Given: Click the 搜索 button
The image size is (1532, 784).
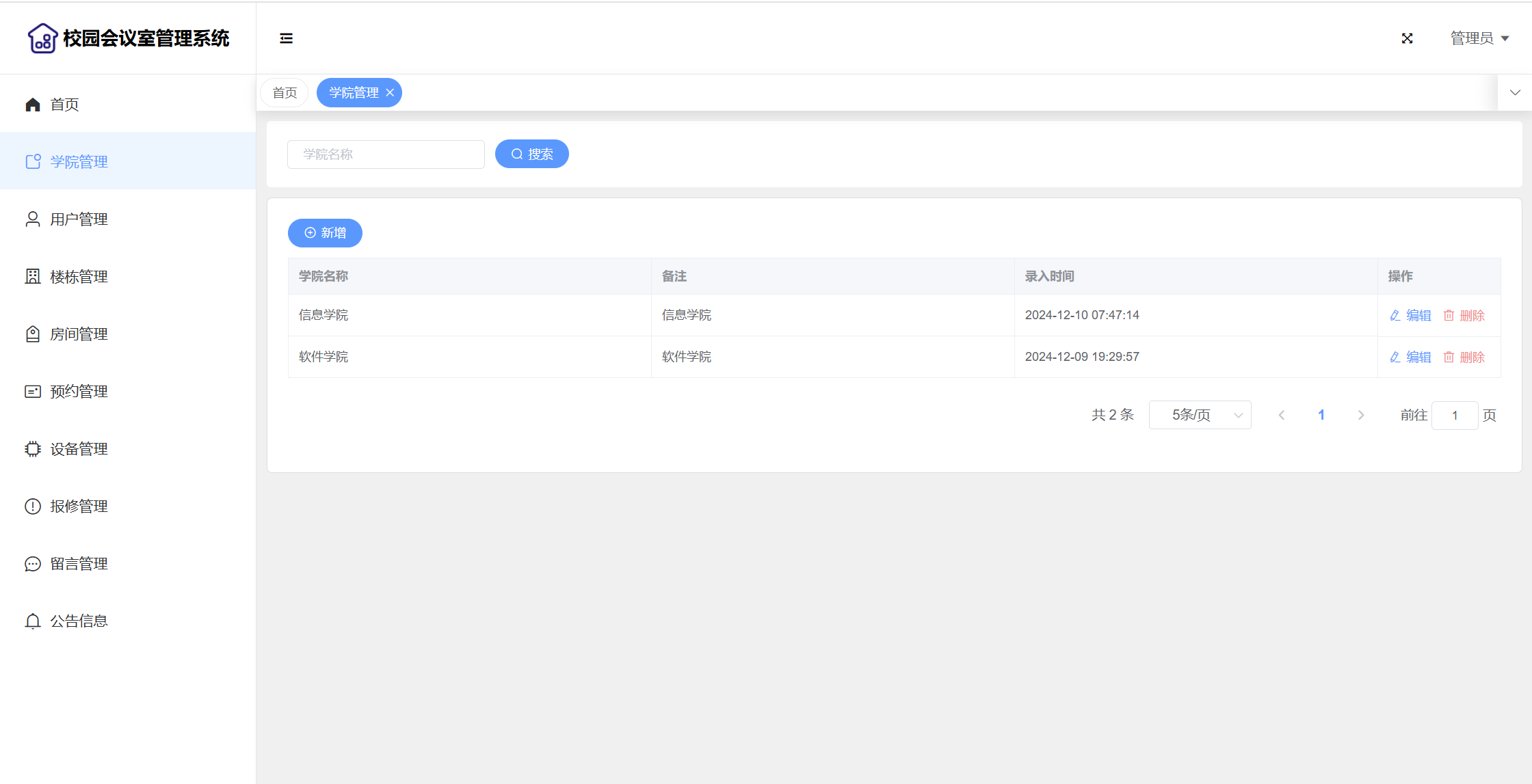Looking at the screenshot, I should click(x=531, y=154).
